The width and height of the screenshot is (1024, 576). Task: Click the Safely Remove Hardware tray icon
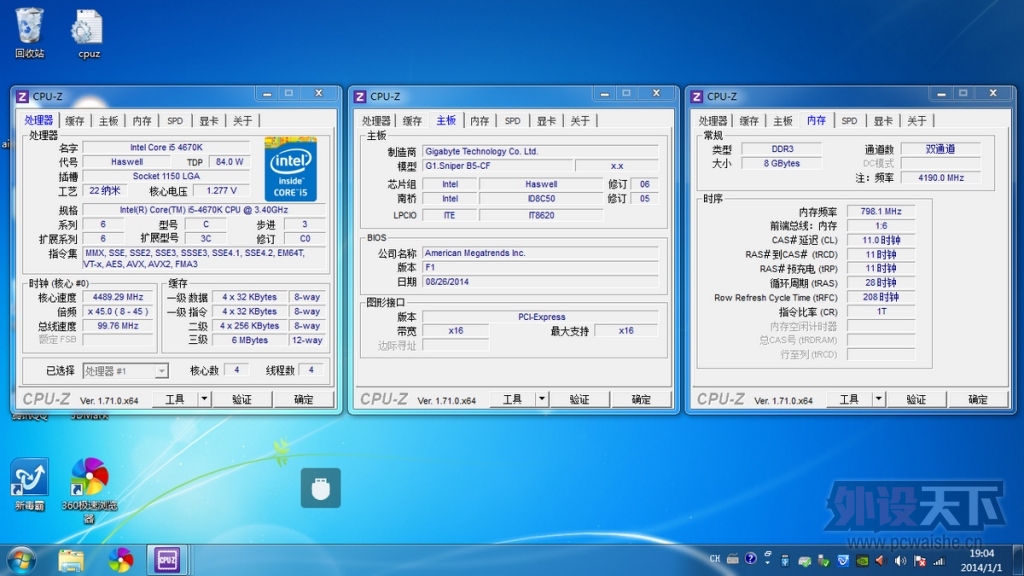824,560
